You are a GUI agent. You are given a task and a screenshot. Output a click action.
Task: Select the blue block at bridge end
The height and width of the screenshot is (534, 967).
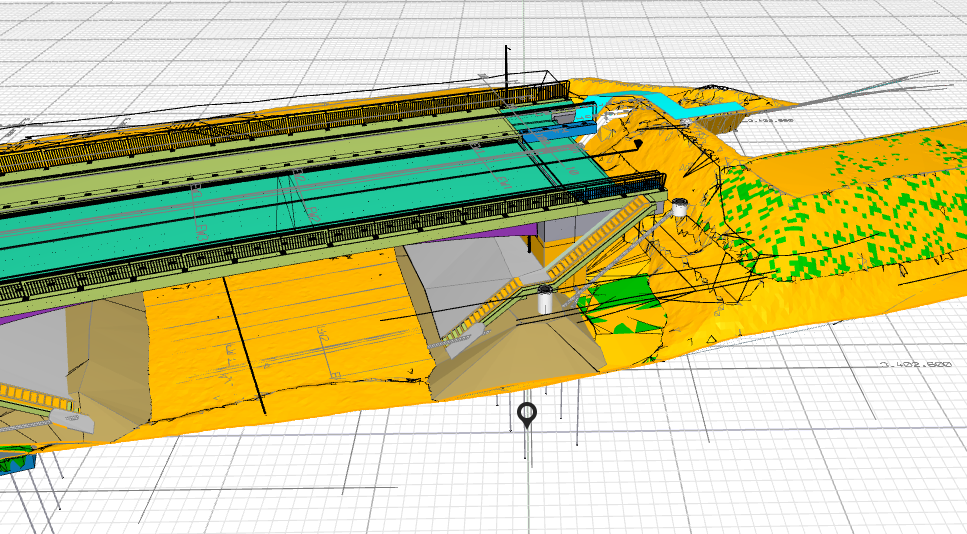tap(559, 130)
